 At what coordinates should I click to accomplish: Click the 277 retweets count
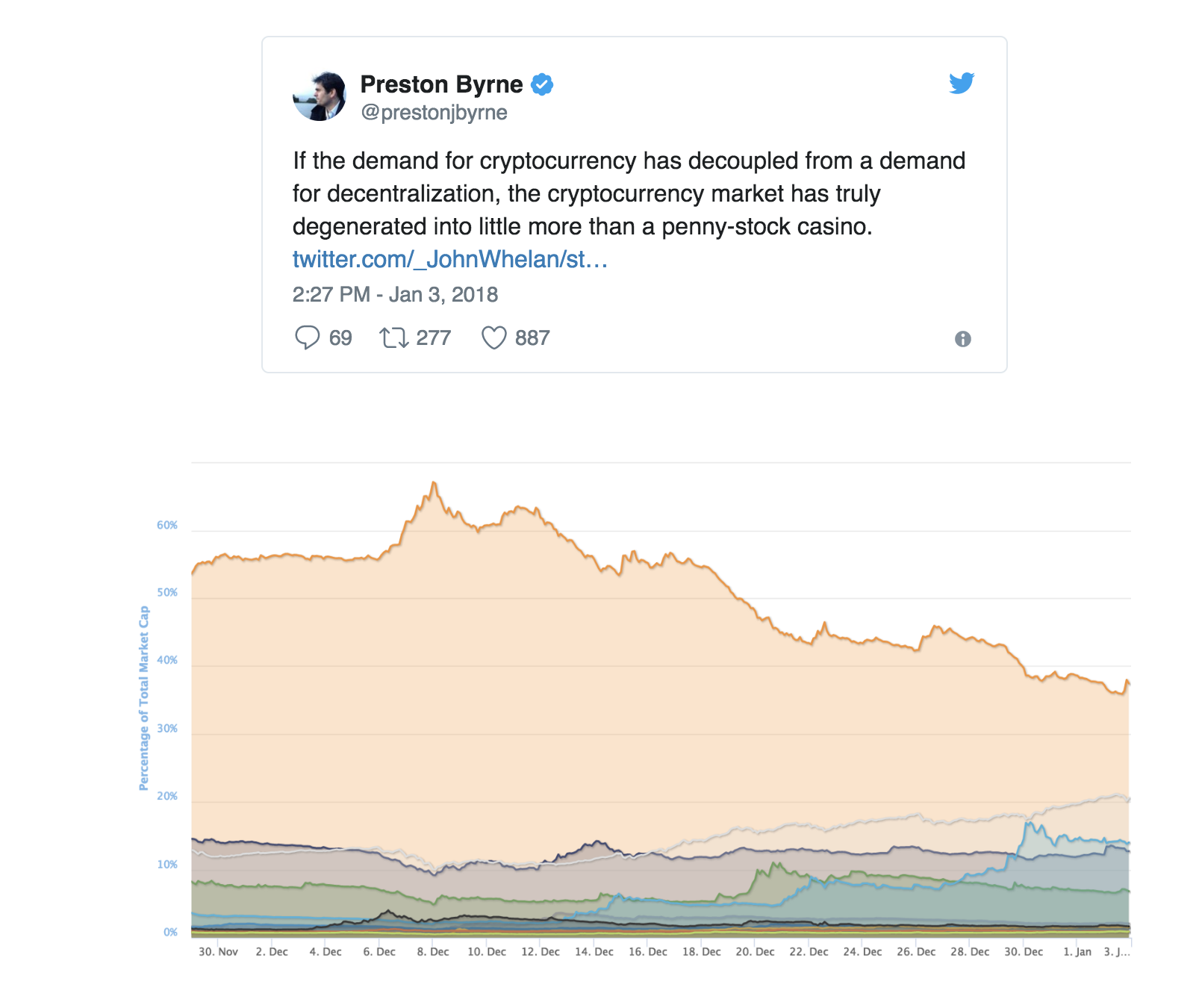433,338
